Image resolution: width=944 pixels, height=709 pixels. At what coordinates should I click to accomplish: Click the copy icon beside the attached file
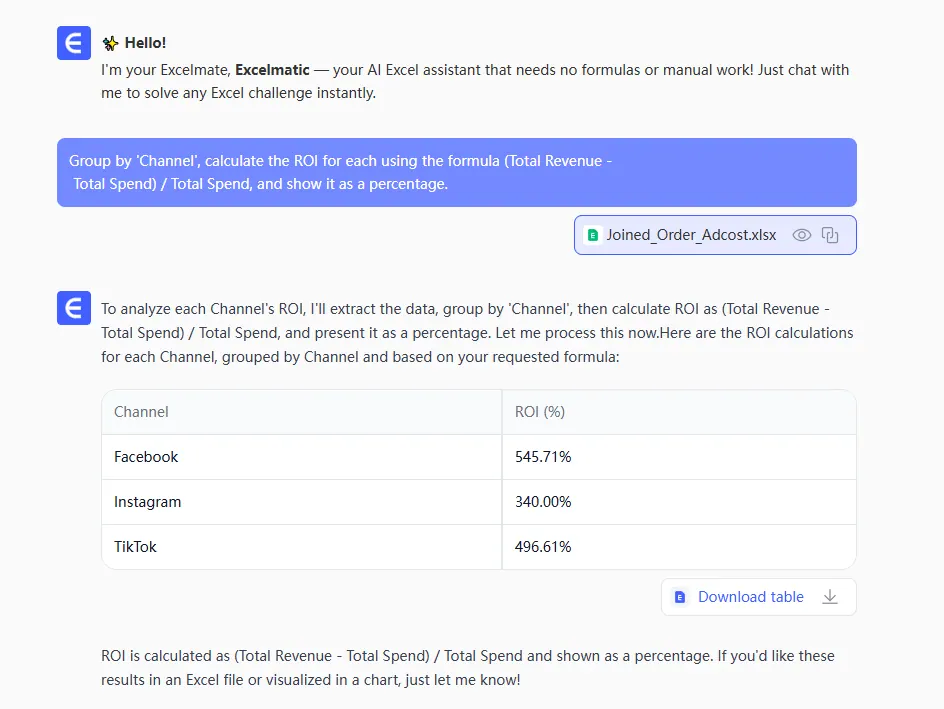coord(830,235)
